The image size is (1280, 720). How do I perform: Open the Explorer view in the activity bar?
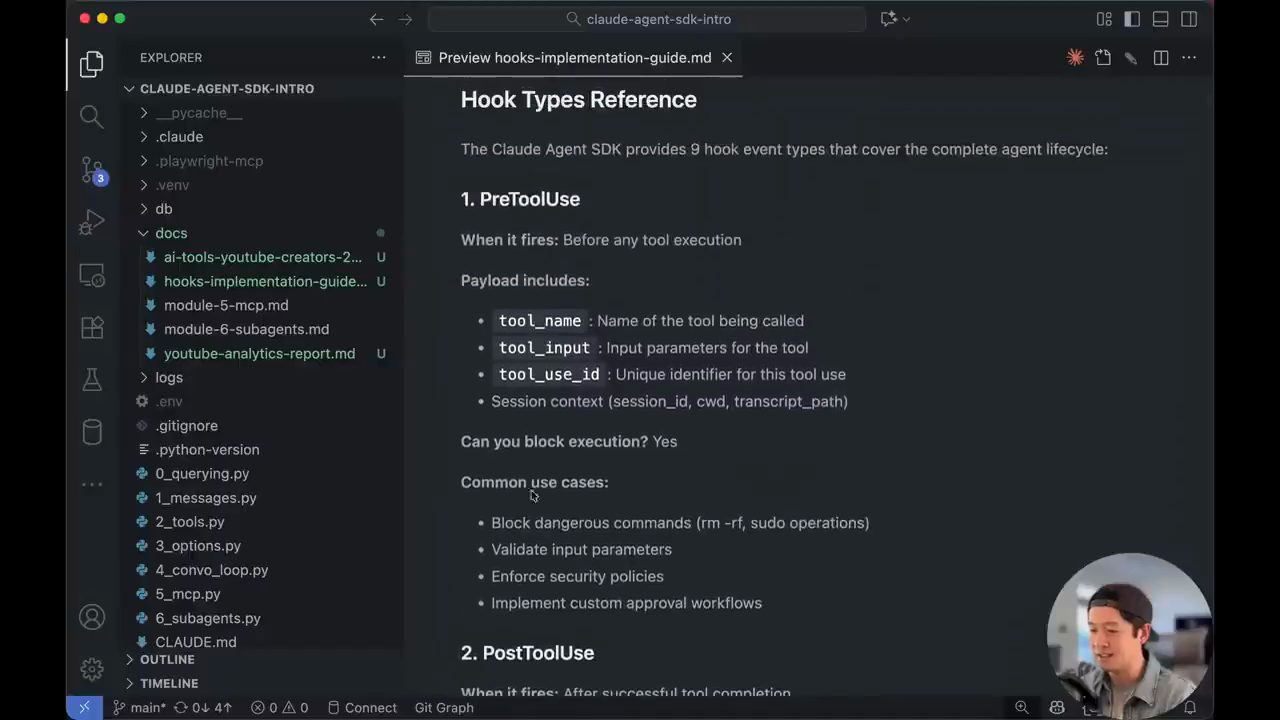[91, 64]
